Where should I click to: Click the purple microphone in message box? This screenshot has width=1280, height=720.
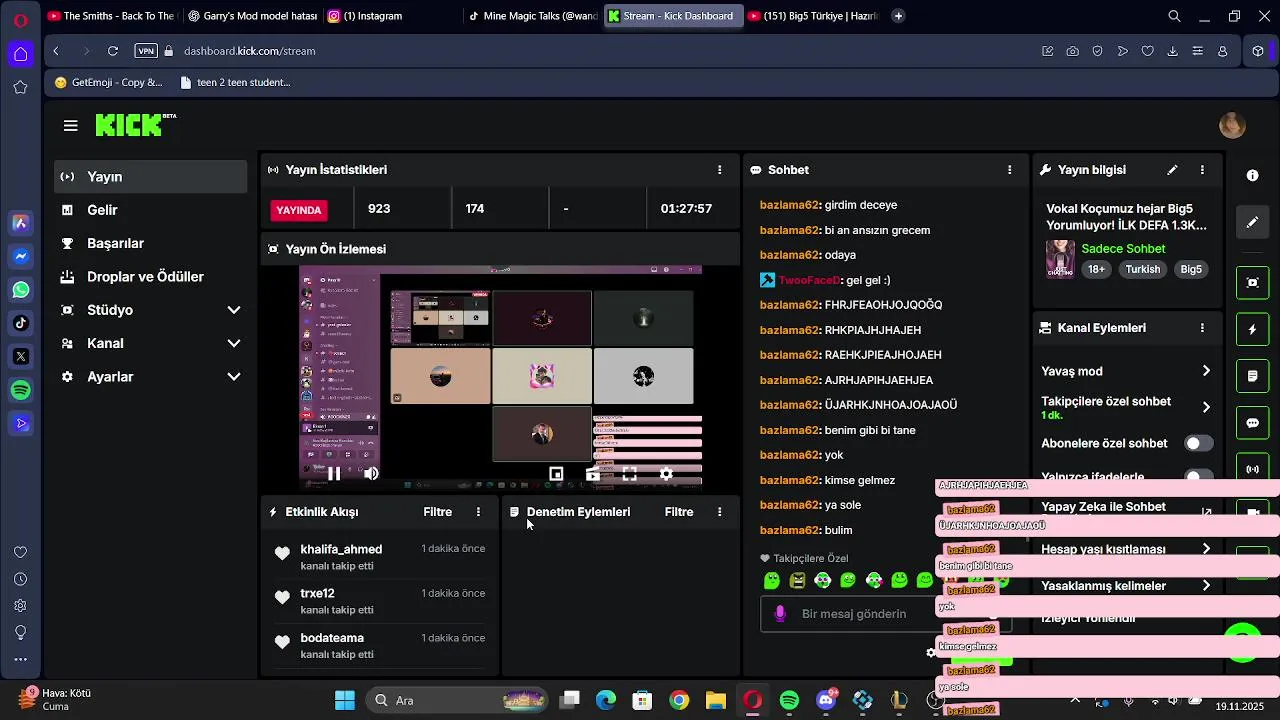tap(780, 614)
